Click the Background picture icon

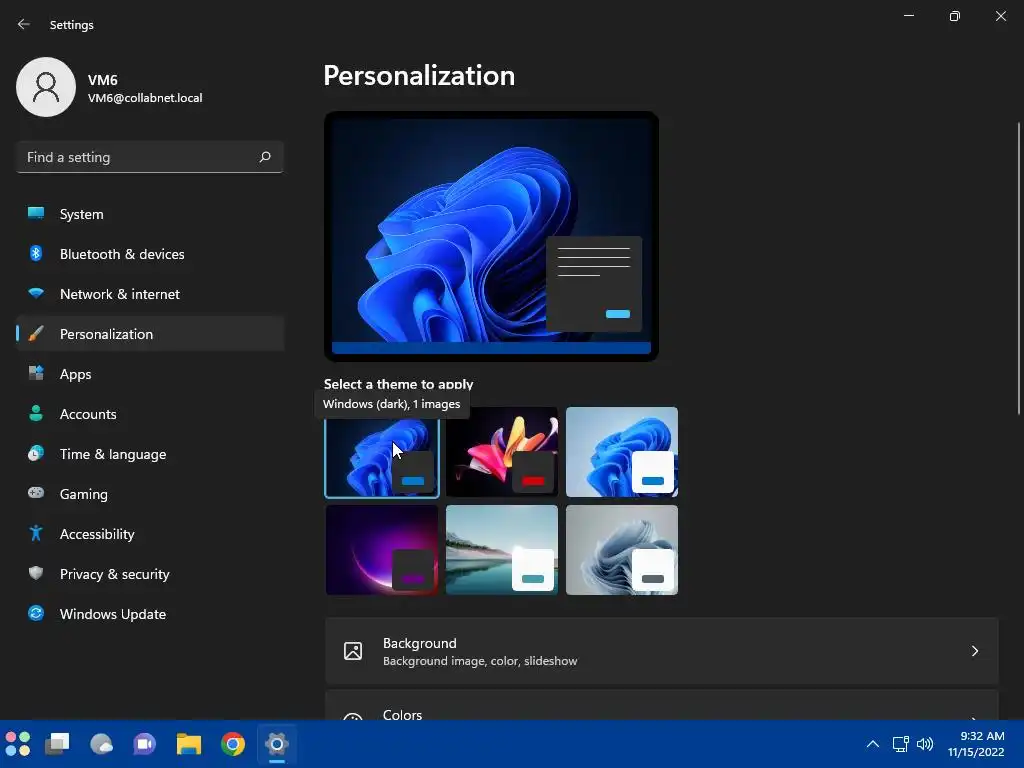(x=353, y=651)
